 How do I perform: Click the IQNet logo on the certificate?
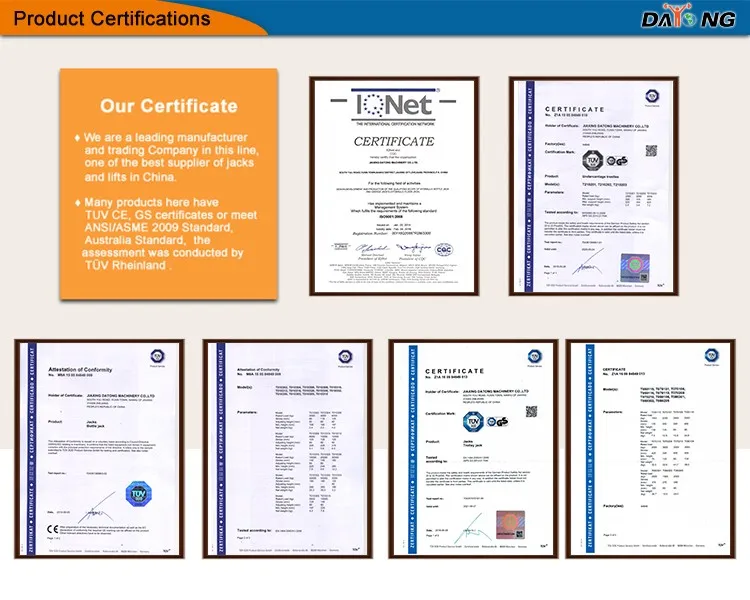tap(393, 106)
